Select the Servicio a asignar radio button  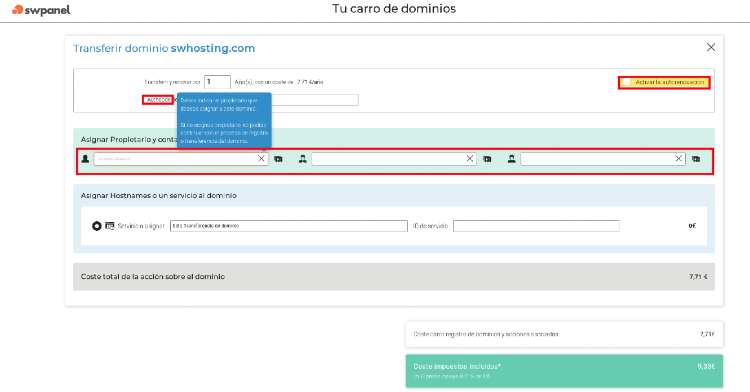97,226
